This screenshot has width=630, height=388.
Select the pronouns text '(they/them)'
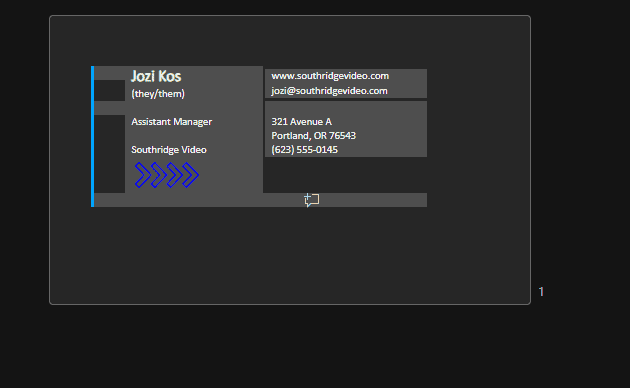pos(158,94)
